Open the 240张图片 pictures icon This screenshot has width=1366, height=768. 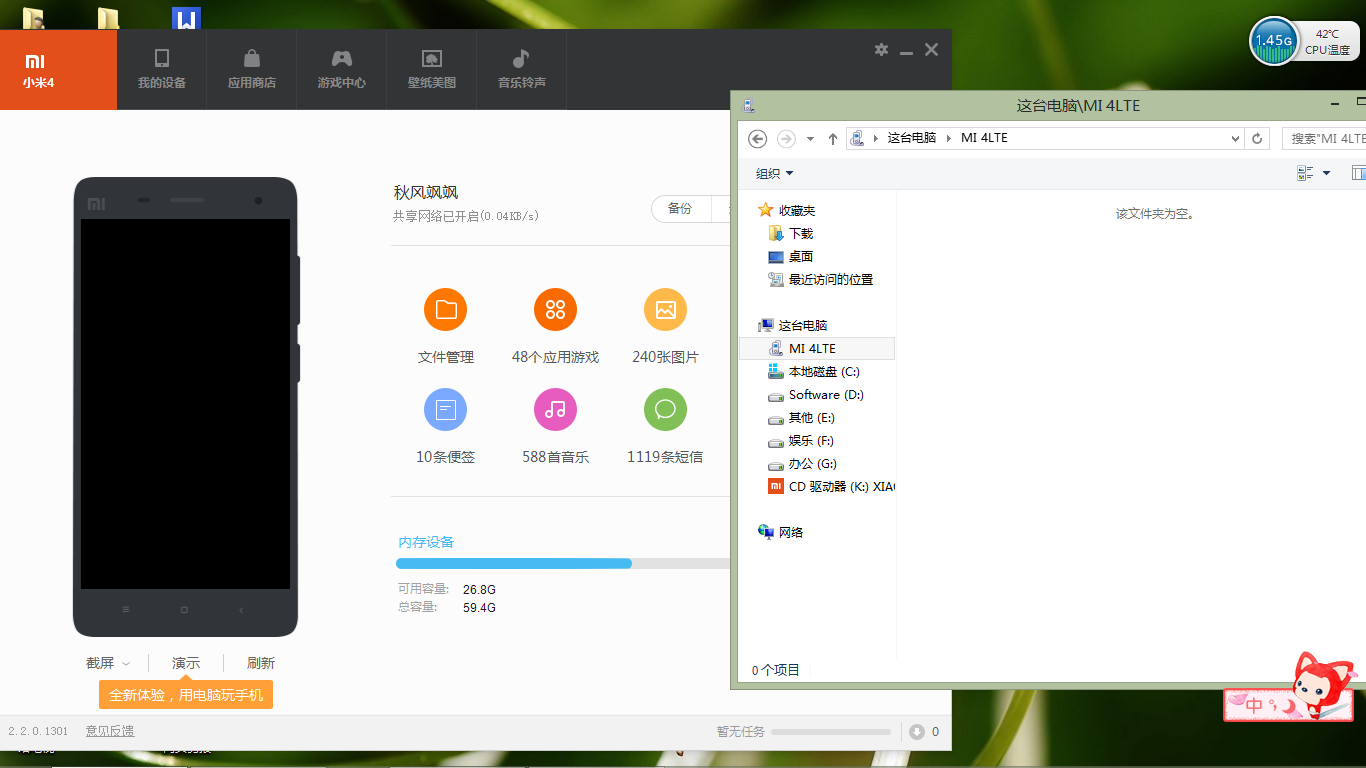665,309
